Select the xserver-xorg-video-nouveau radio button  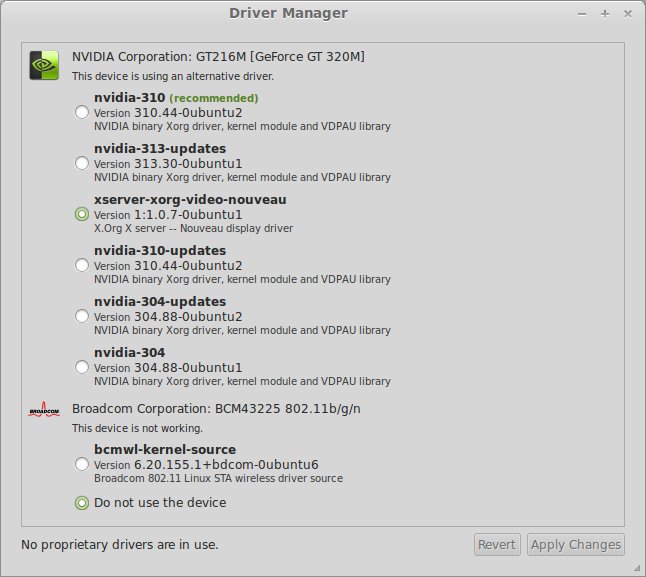pyautogui.click(x=82, y=214)
